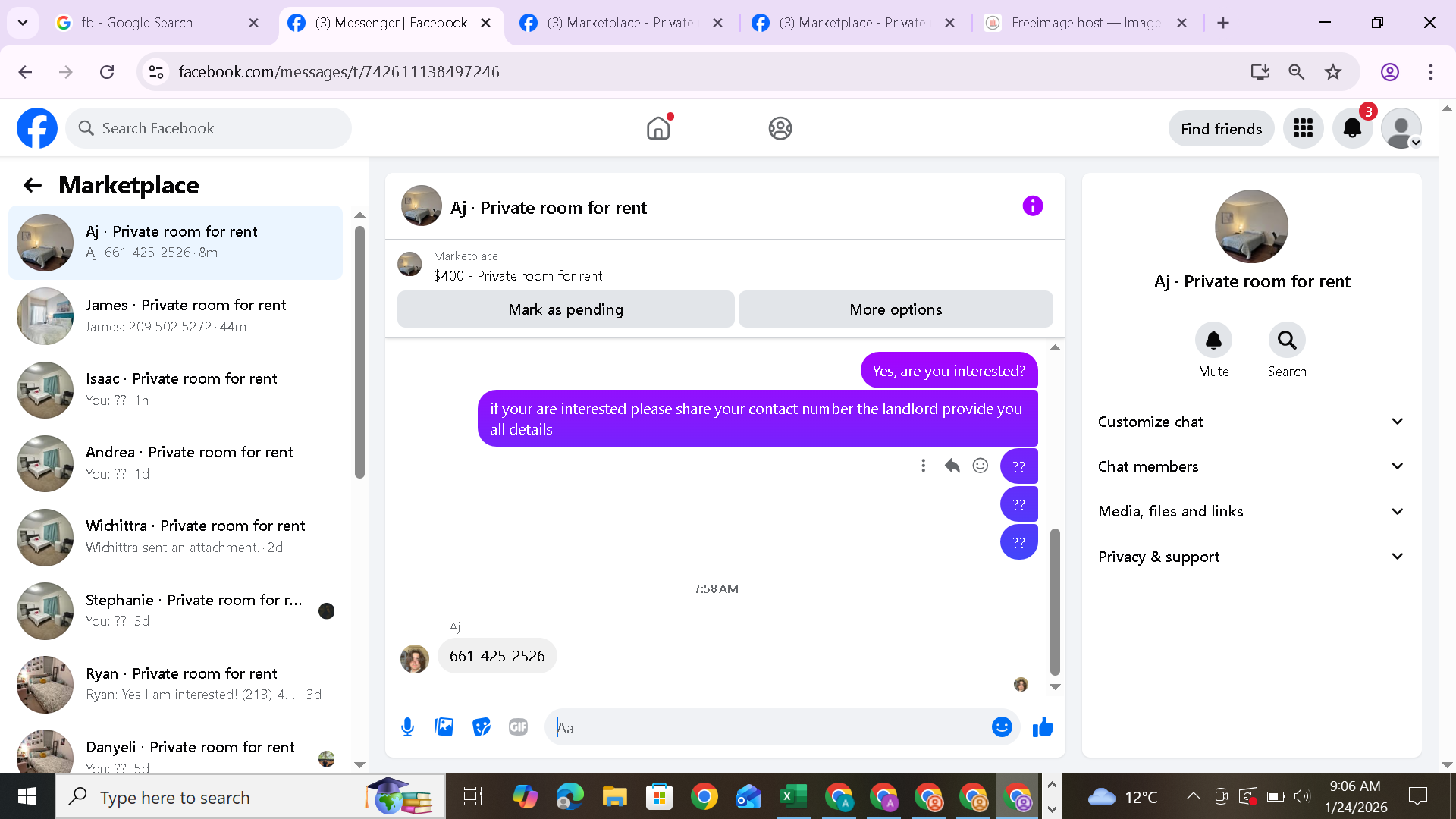The height and width of the screenshot is (819, 1456).
Task: Expand Media, files and links section
Action: pos(1250,511)
